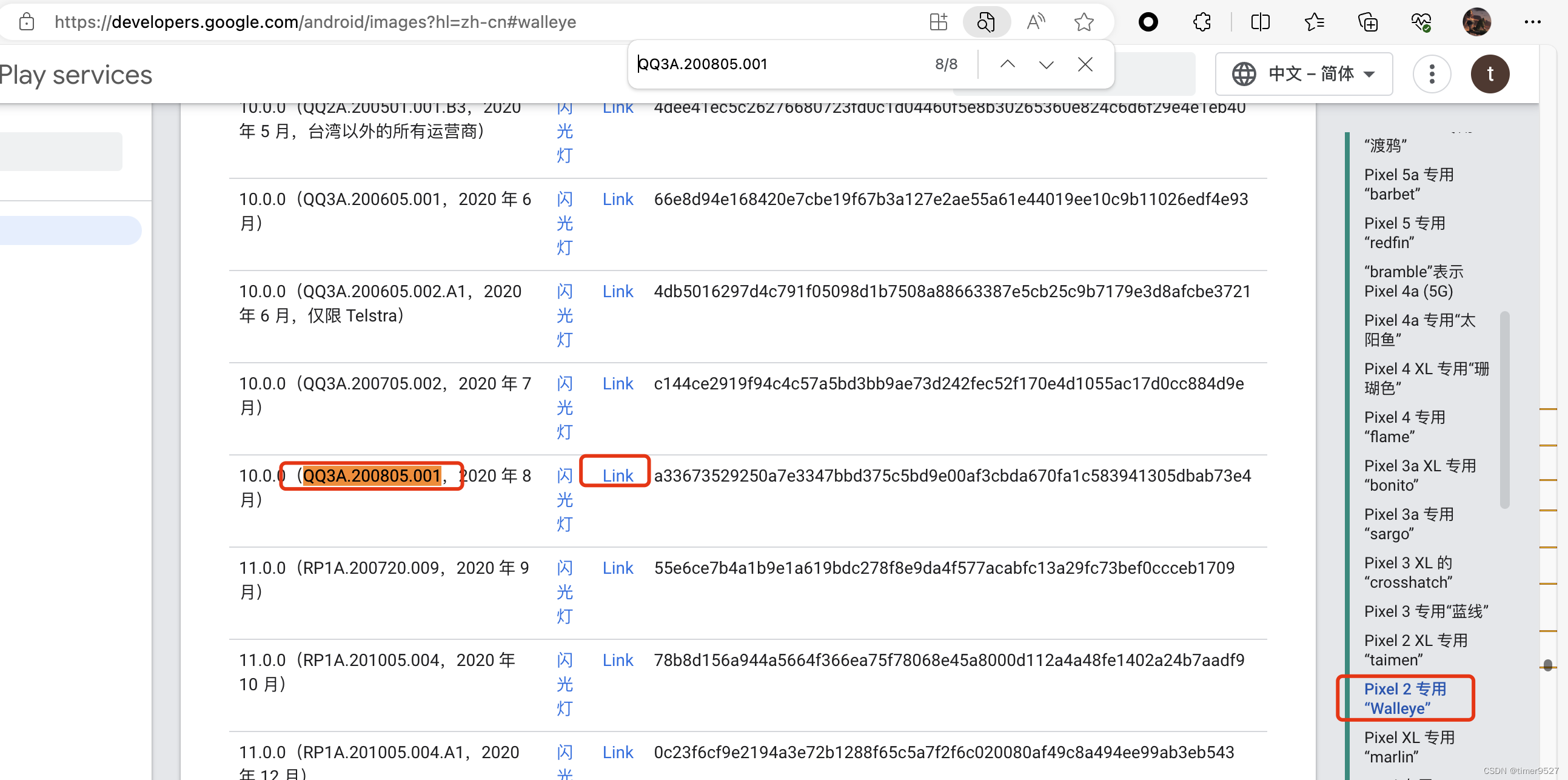Open Link for RP1A.201005.004 October build
1568x780 pixels.
pos(617,660)
